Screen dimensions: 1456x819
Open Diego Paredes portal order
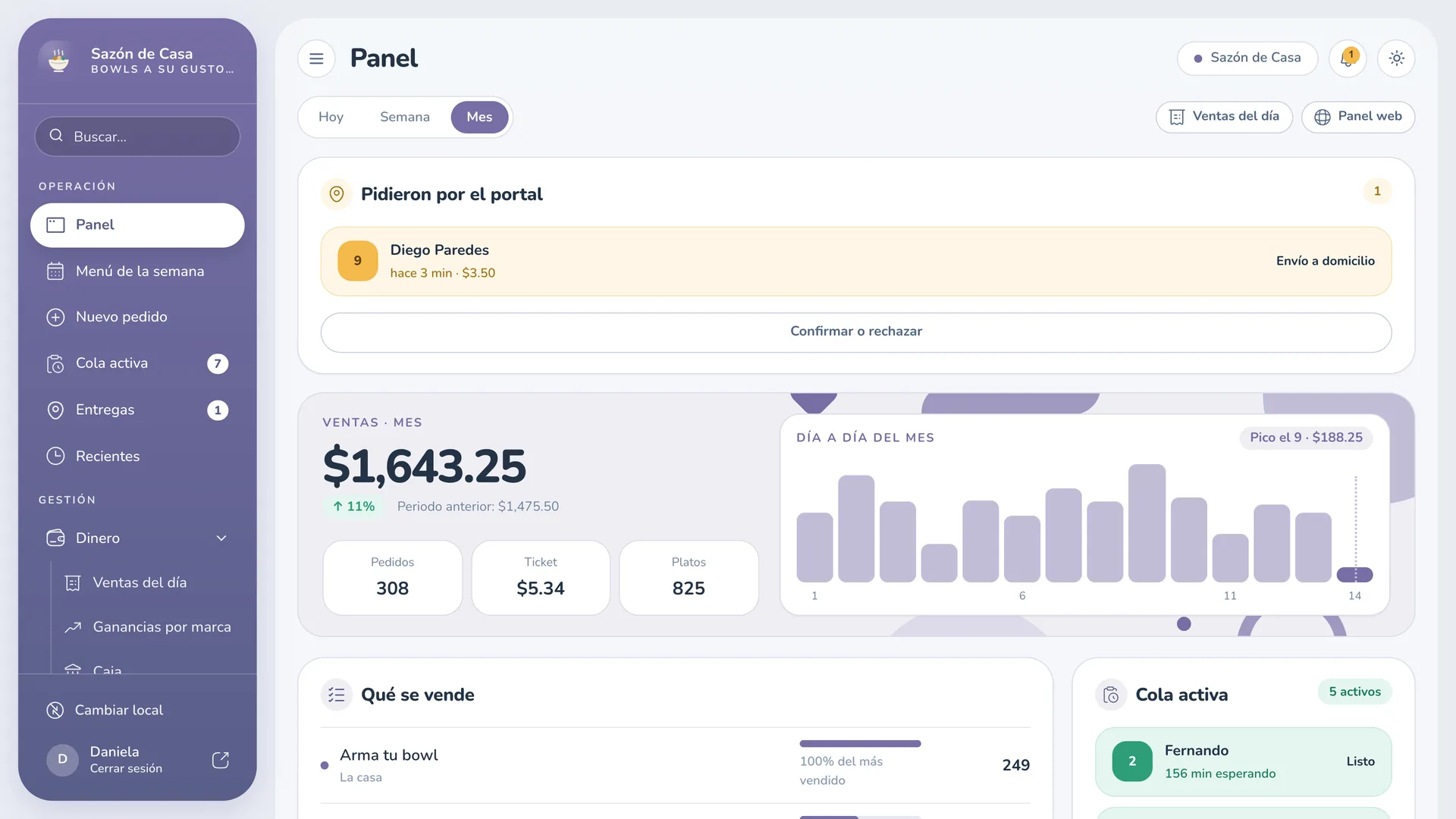(x=856, y=262)
